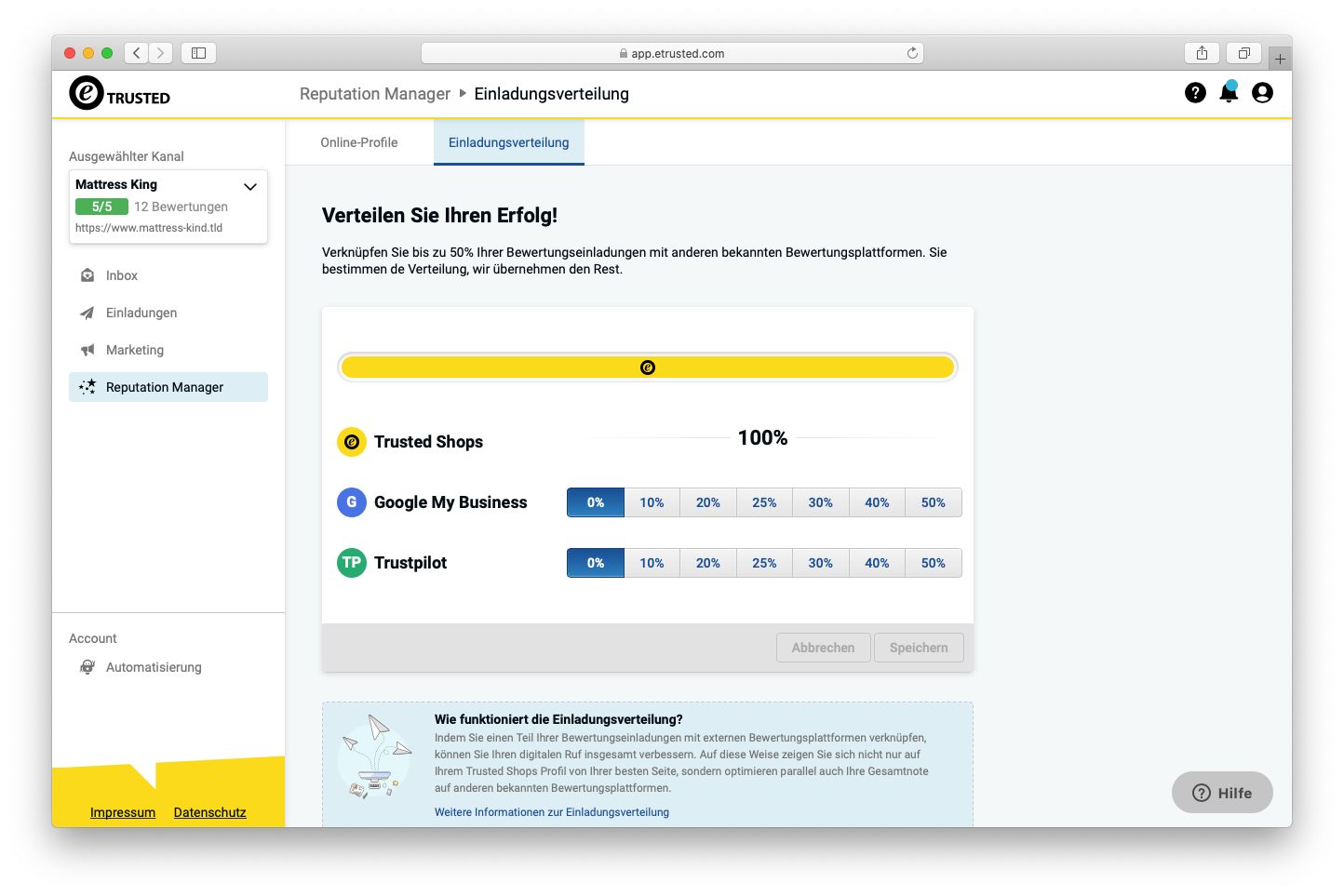The image size is (1344, 896).
Task: Set Trustpilot to 30%
Action: point(821,563)
